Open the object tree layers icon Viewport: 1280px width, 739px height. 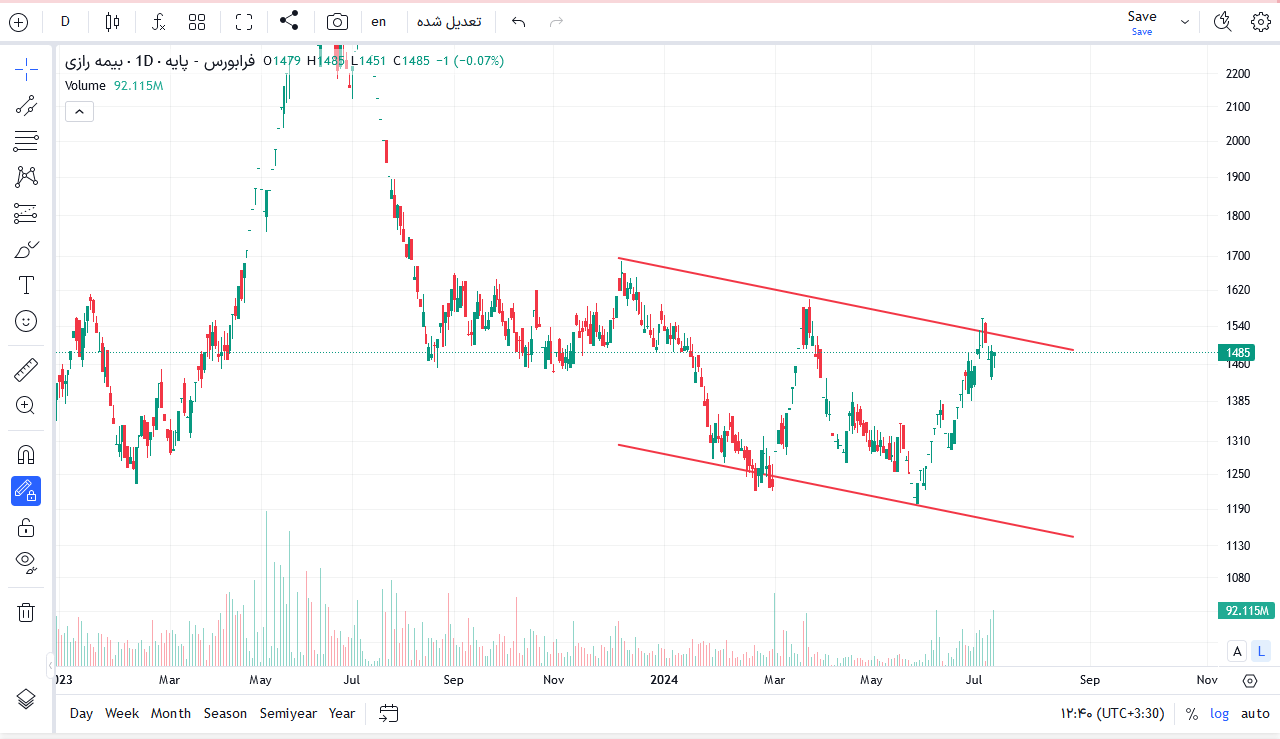click(x=26, y=698)
